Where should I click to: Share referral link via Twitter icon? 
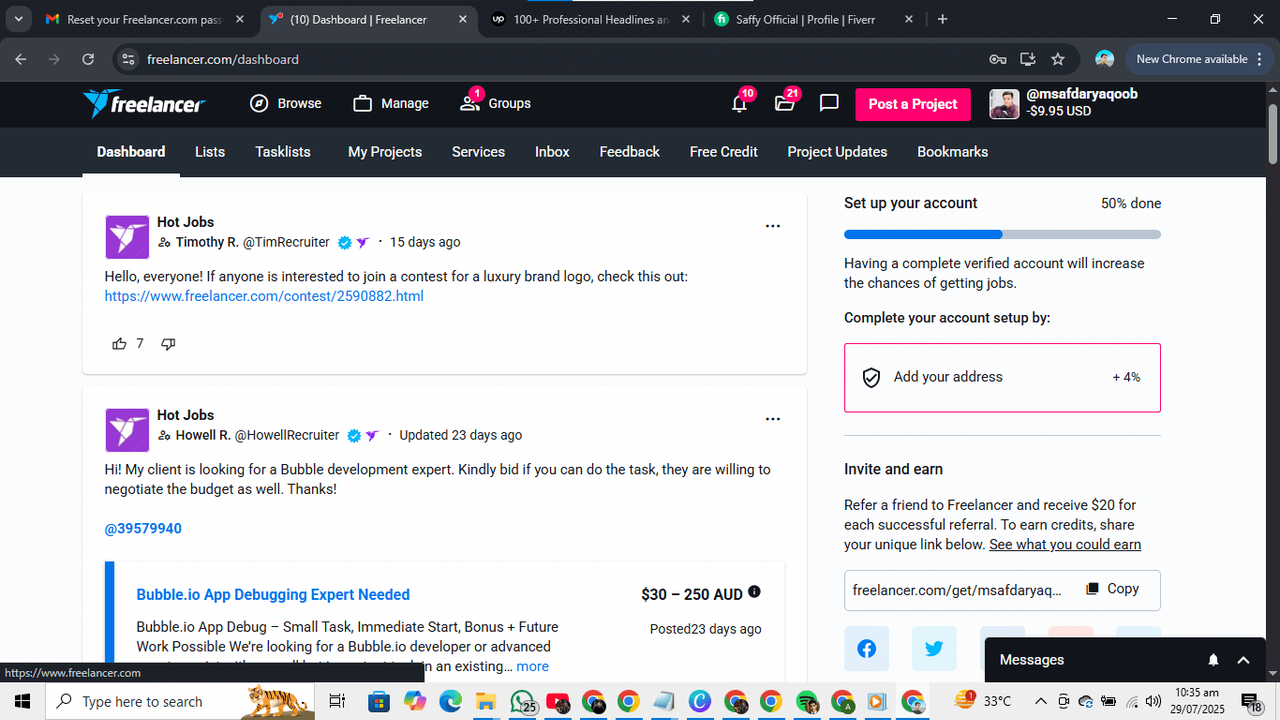tap(934, 649)
